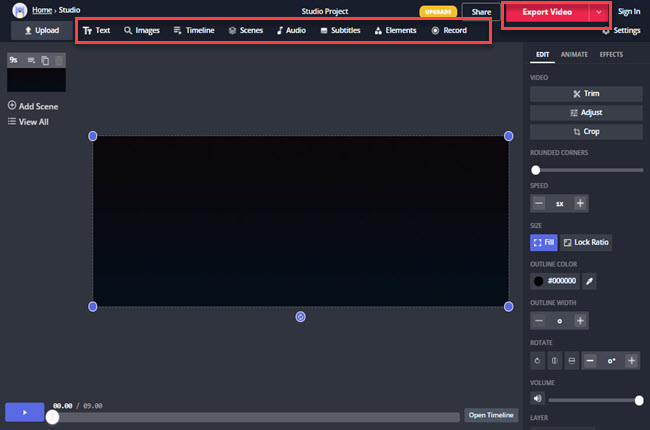Click the top-left resize handle on canvas
The image size is (650, 430).
(93, 136)
